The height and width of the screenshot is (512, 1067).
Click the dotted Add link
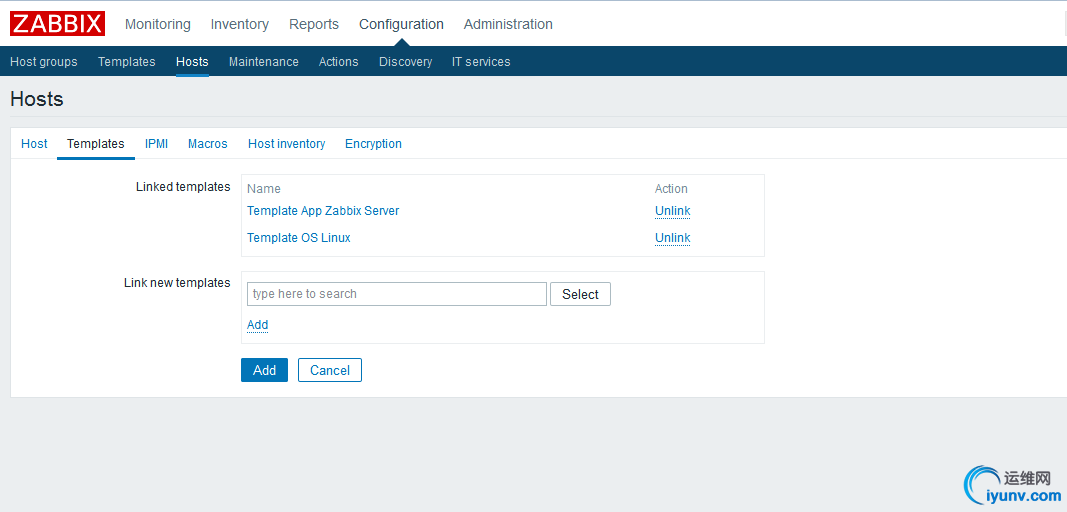click(257, 325)
